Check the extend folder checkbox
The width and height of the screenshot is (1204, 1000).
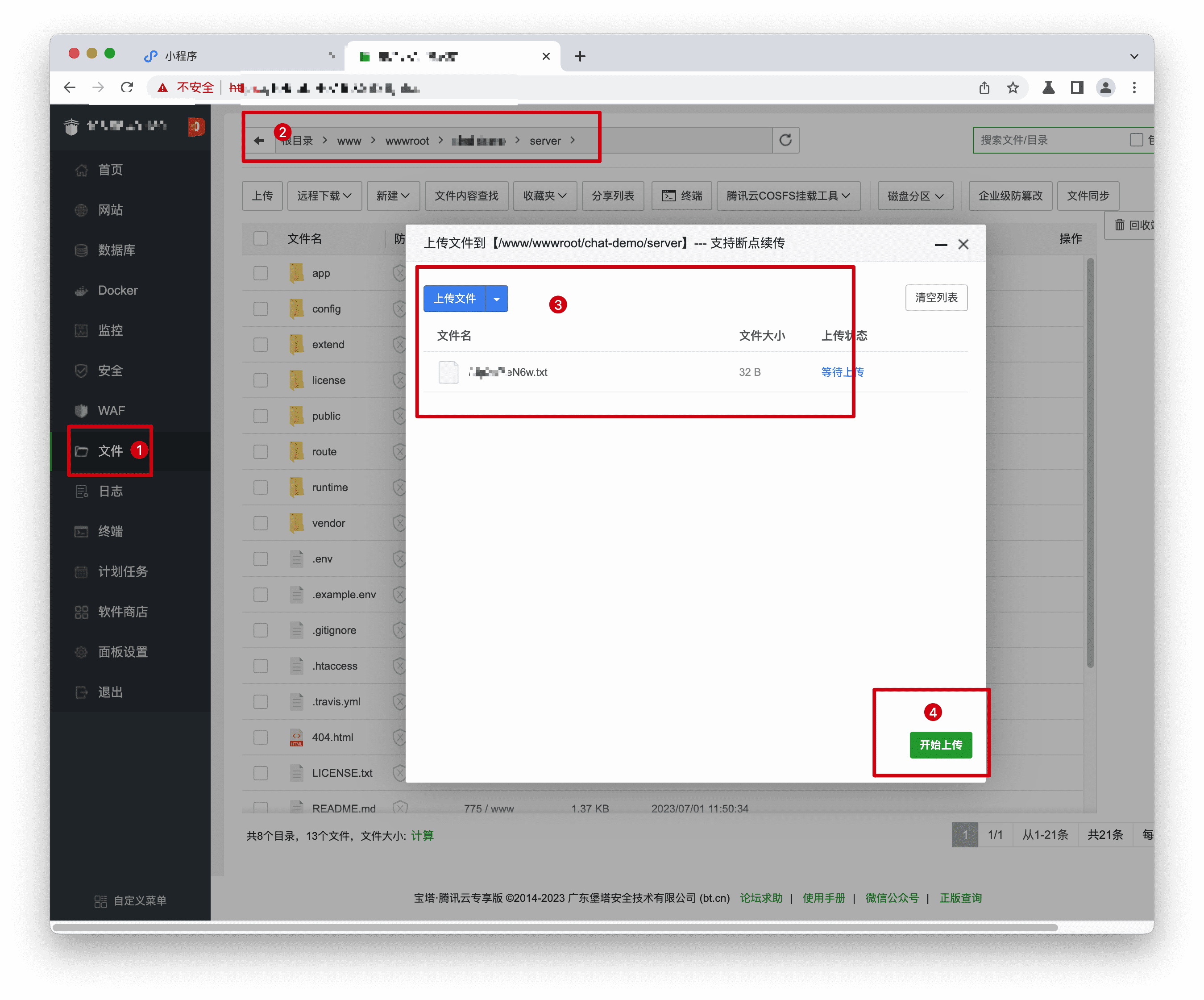261,344
